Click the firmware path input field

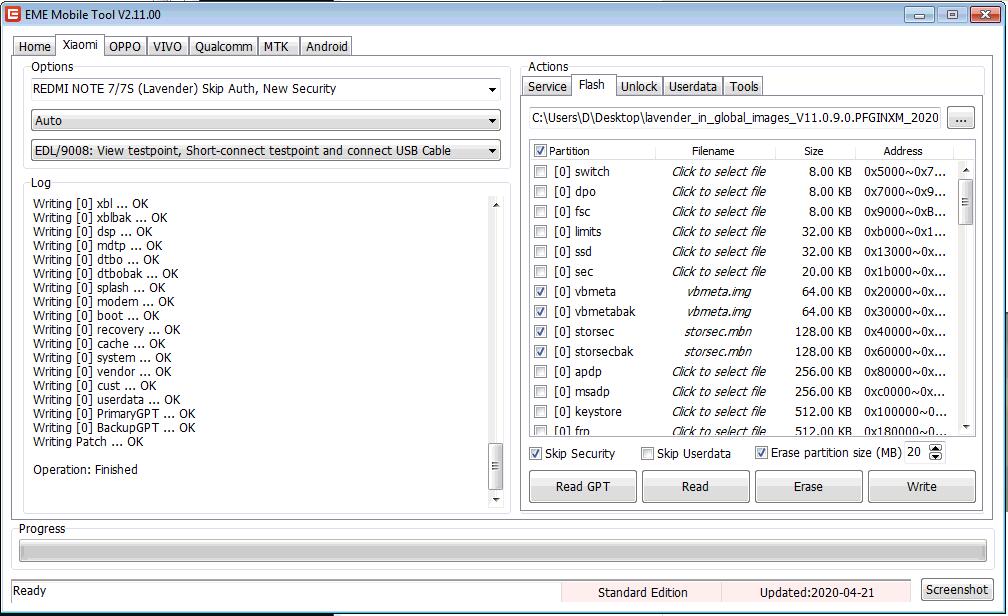pos(735,118)
